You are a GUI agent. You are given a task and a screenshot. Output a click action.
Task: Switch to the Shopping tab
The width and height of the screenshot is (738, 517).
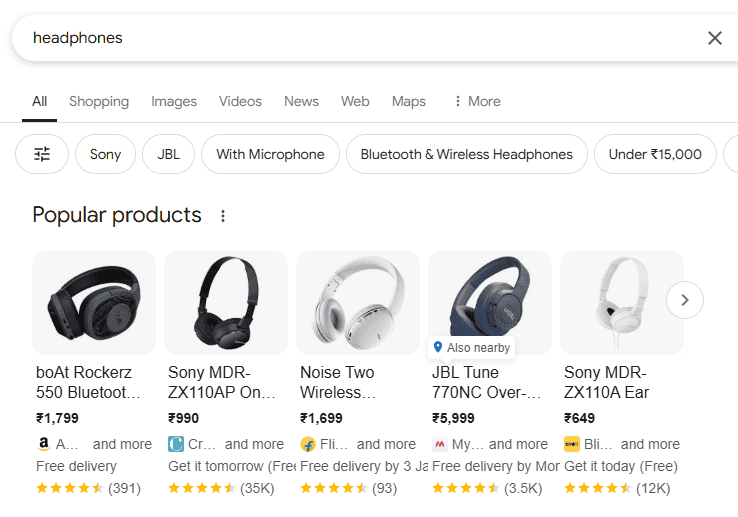[99, 101]
